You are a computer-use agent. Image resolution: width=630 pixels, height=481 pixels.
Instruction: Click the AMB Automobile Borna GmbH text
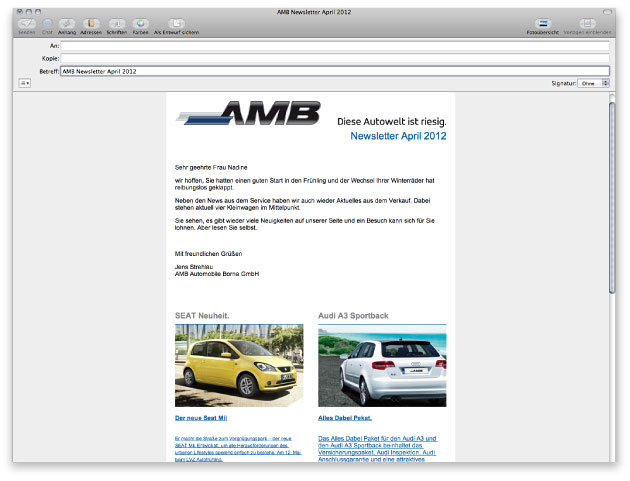coord(217,274)
